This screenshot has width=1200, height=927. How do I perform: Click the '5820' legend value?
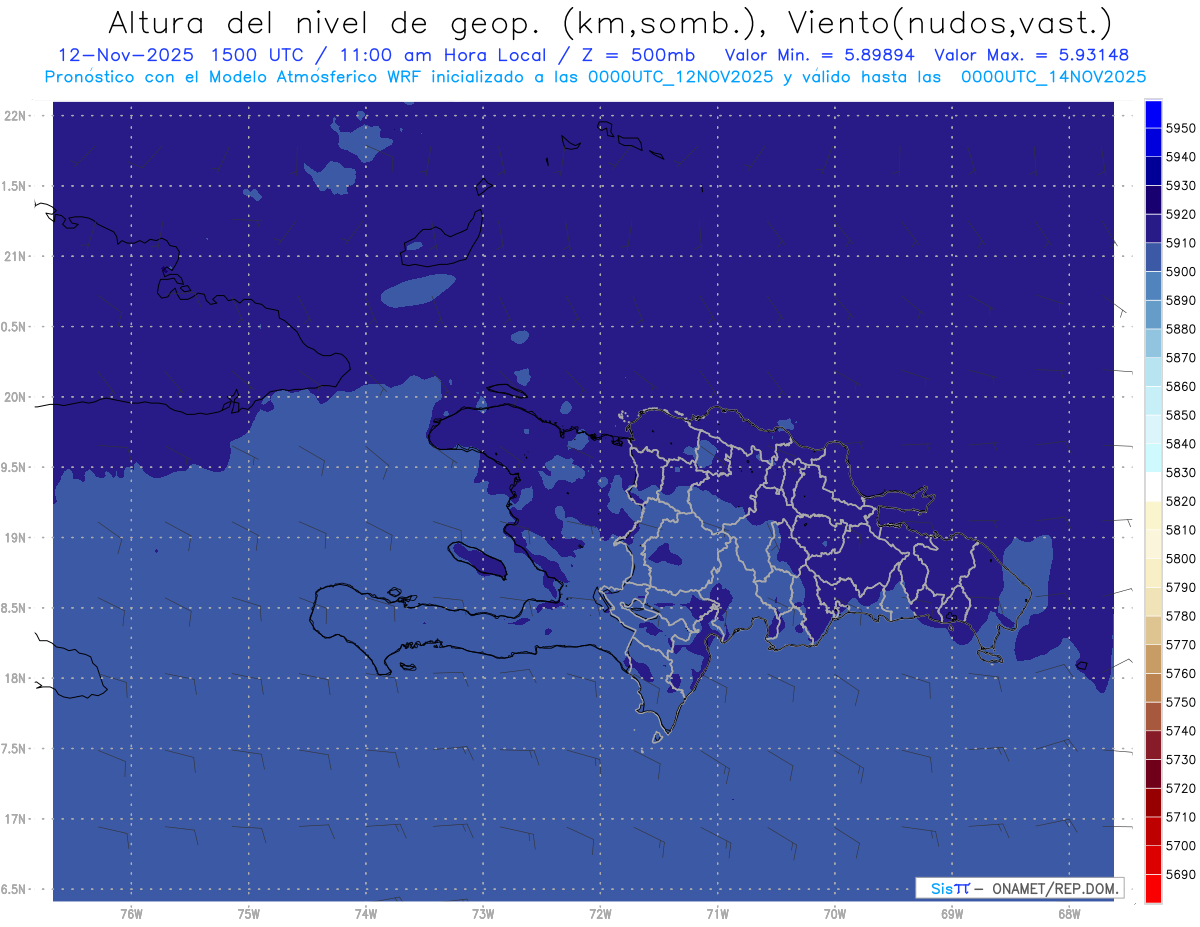pyautogui.click(x=1181, y=501)
